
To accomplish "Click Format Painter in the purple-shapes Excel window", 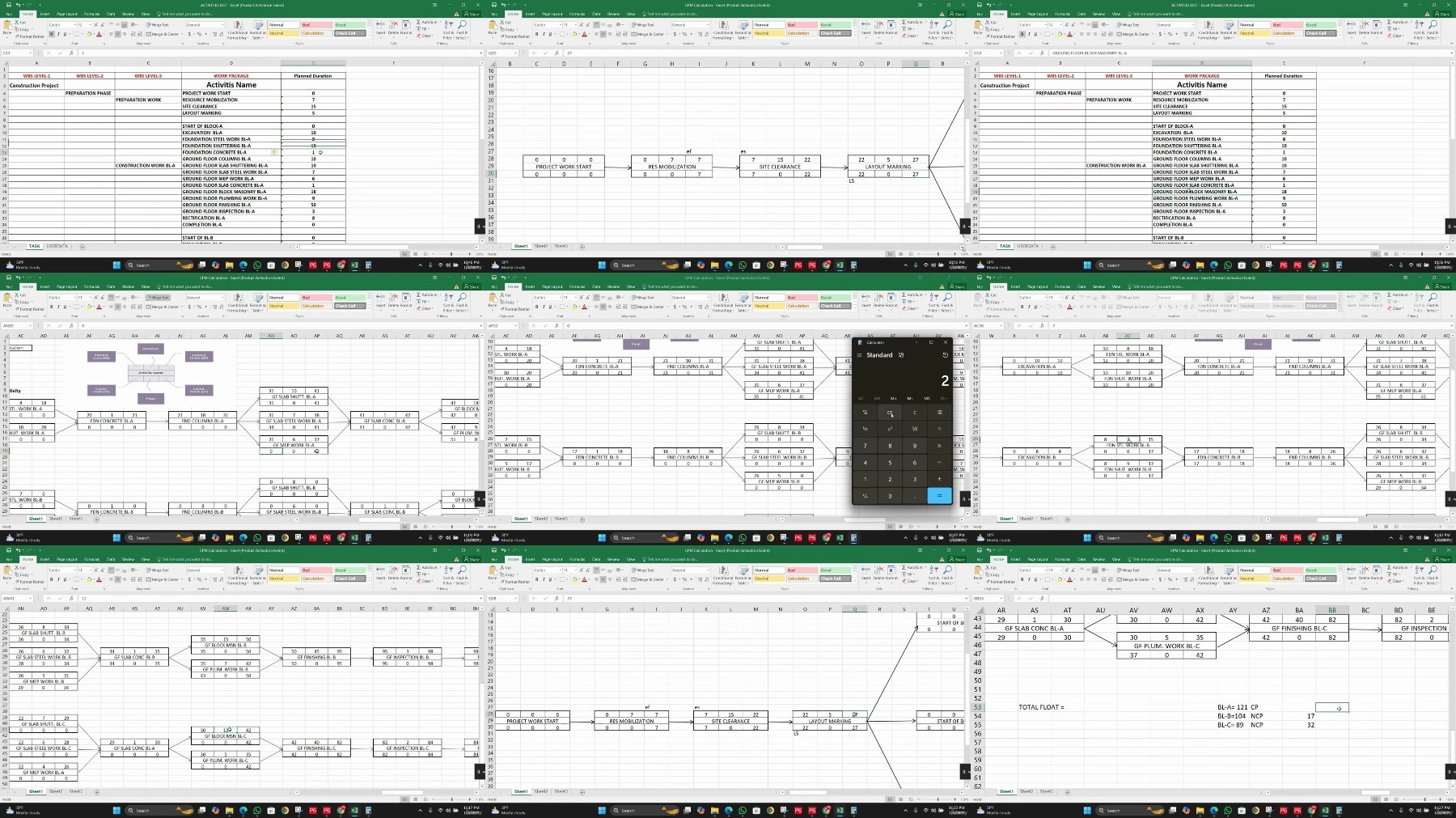I will coord(32,309).
